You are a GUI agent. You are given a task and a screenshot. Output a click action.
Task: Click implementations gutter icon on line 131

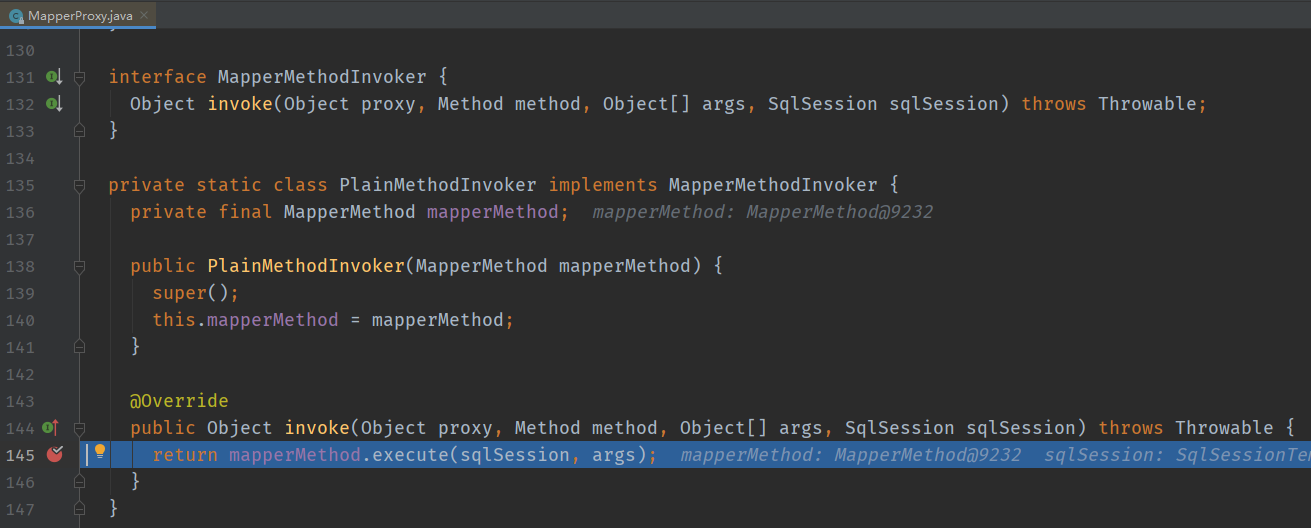[x=54, y=77]
